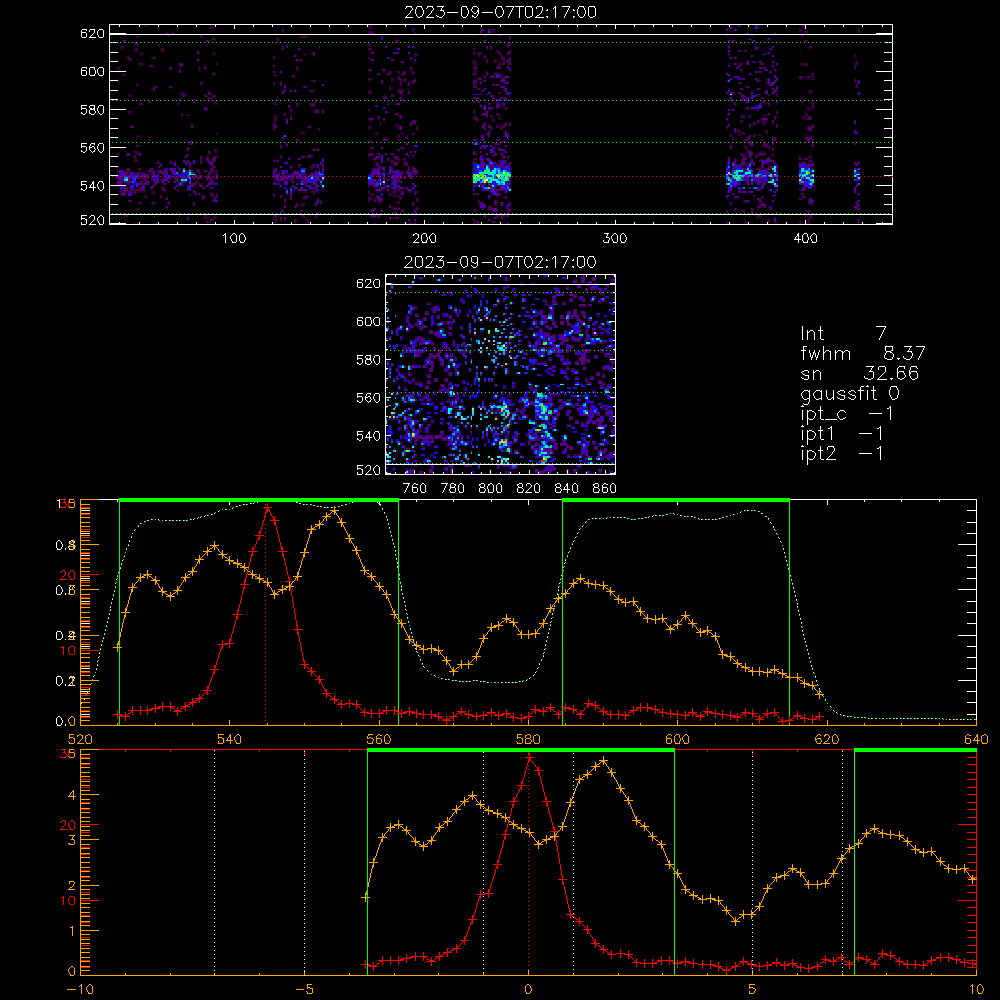Select the 'fwhm 8.37' readout line
This screenshot has width=1000, height=1000.
862,353
